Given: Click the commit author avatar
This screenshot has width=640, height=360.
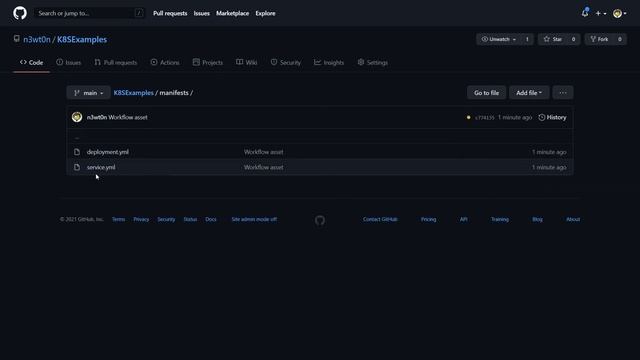Looking at the screenshot, I should point(77,117).
